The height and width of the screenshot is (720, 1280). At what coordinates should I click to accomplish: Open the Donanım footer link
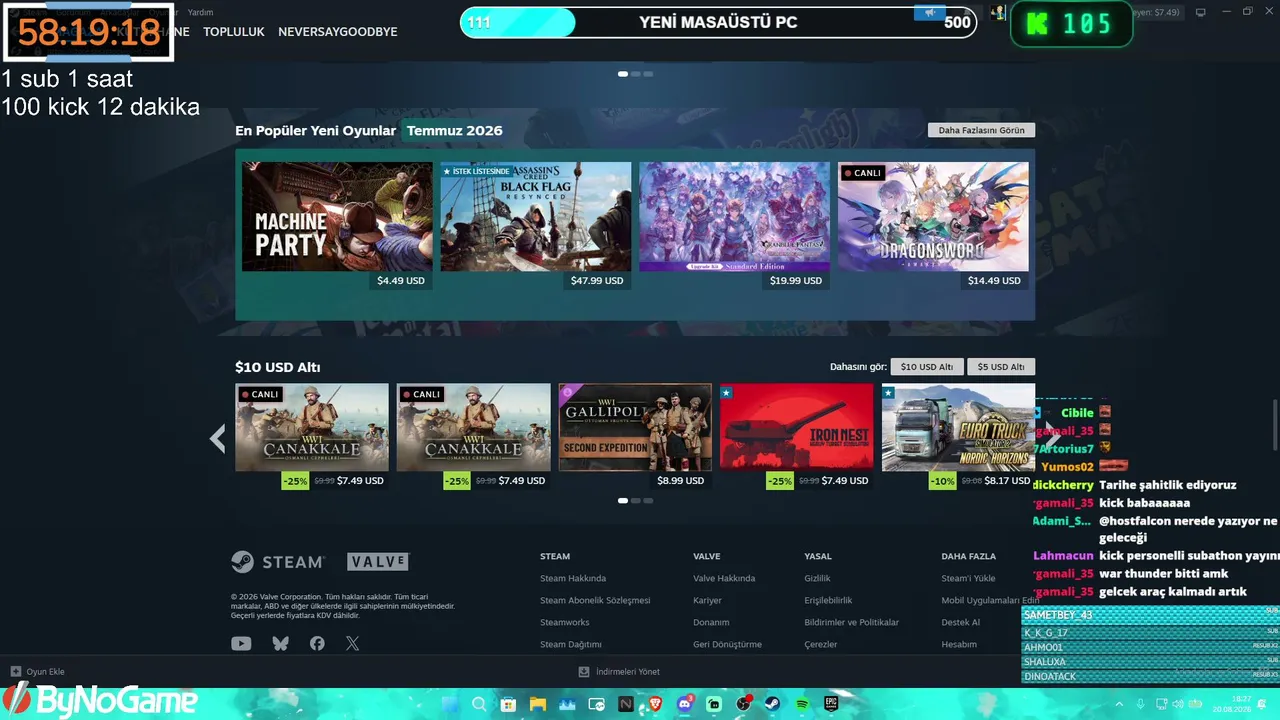[x=711, y=622]
